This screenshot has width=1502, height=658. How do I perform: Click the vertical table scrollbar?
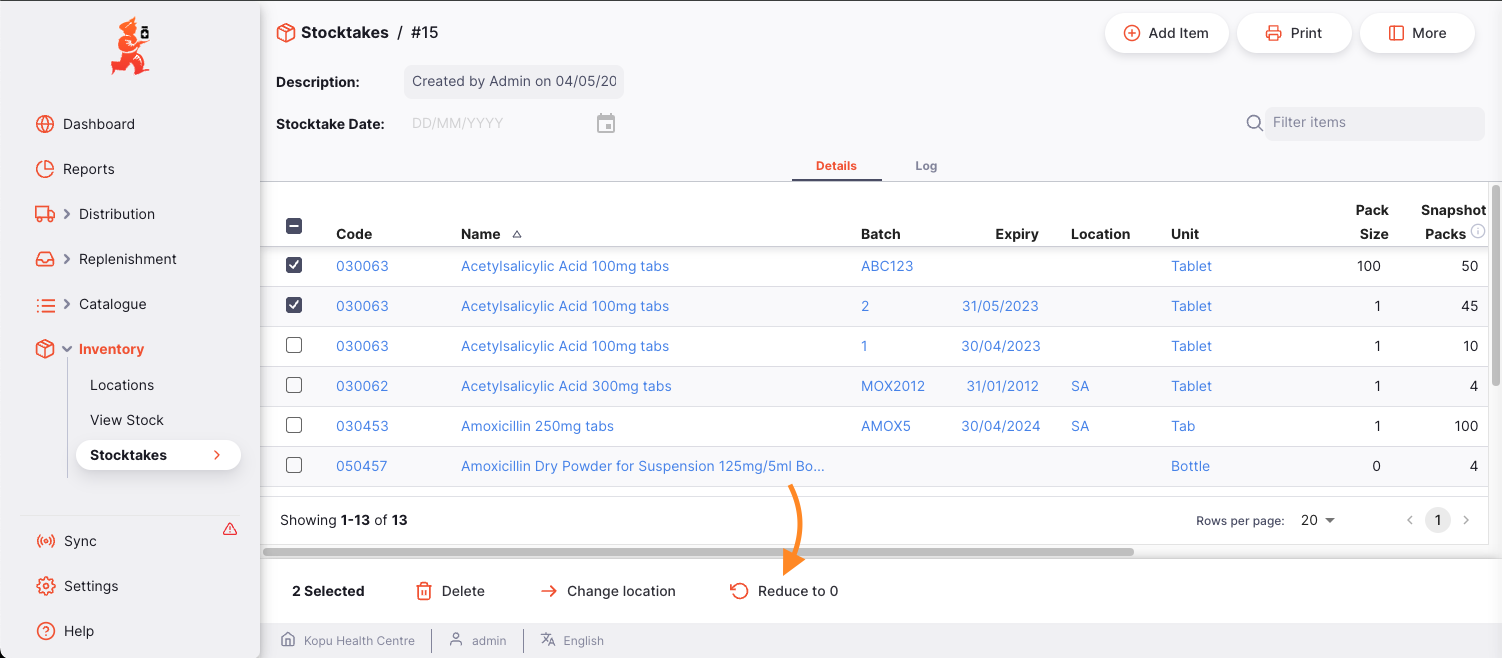(1496, 286)
